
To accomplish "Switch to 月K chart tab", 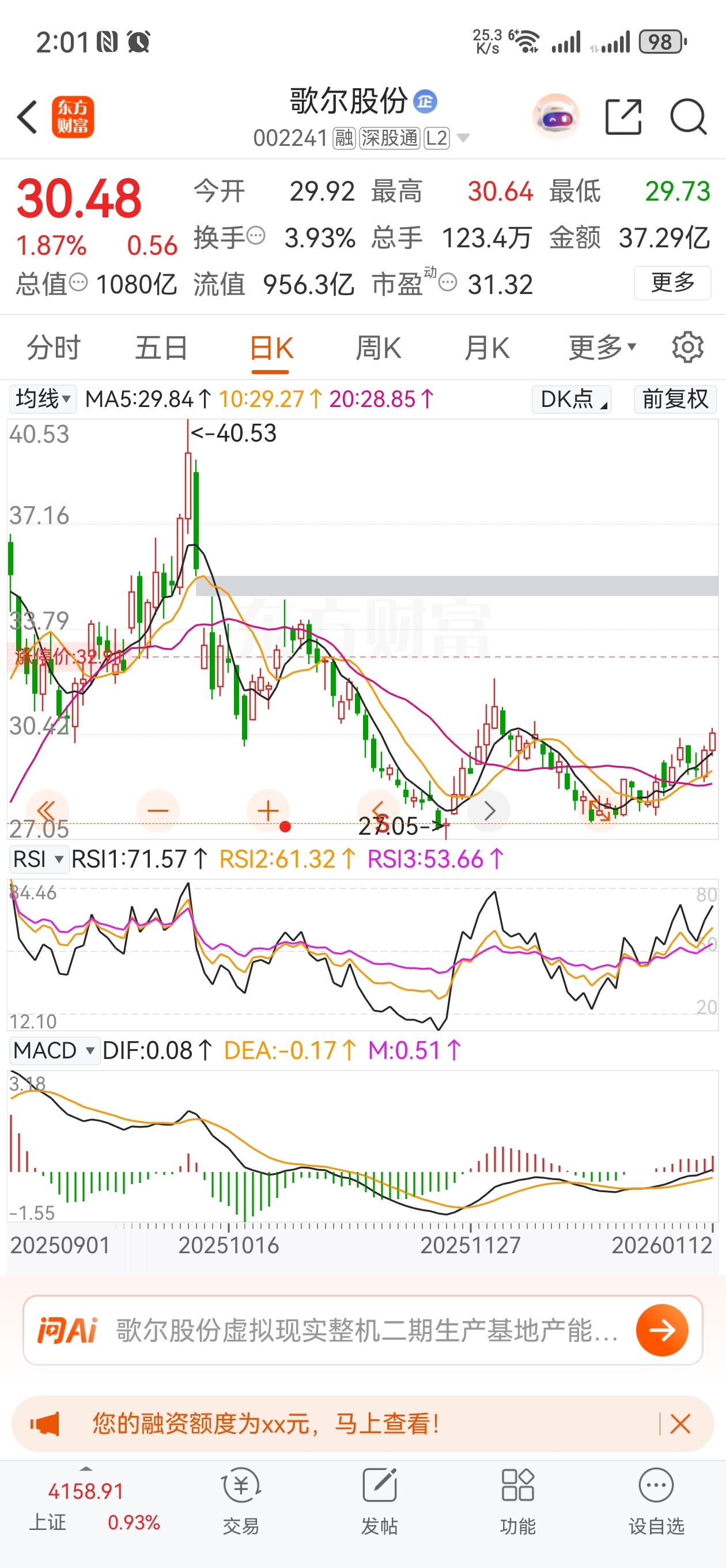I will [x=486, y=348].
